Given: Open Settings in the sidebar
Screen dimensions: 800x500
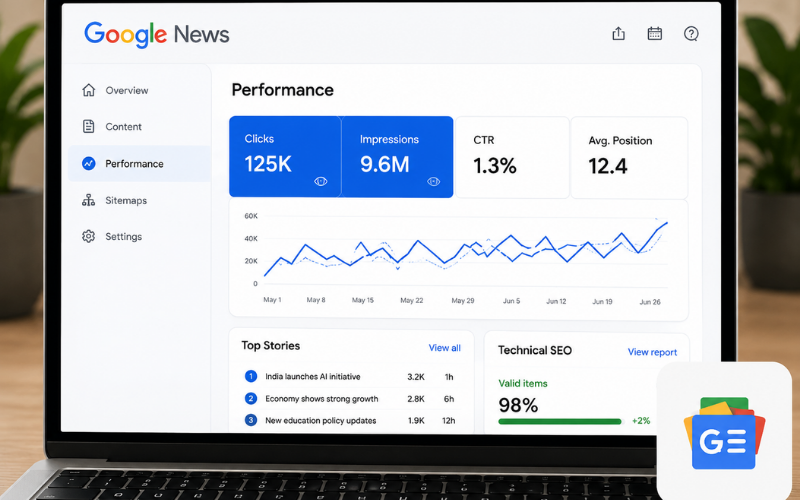Looking at the screenshot, I should pos(139,236).
